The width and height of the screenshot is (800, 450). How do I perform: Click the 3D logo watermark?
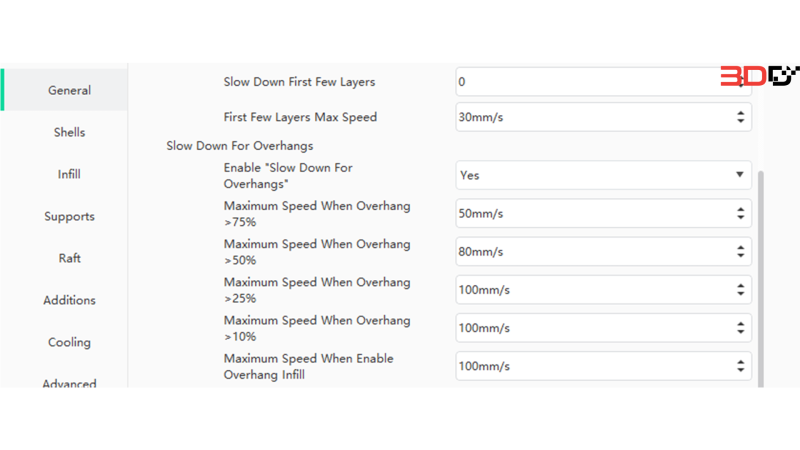click(x=759, y=76)
